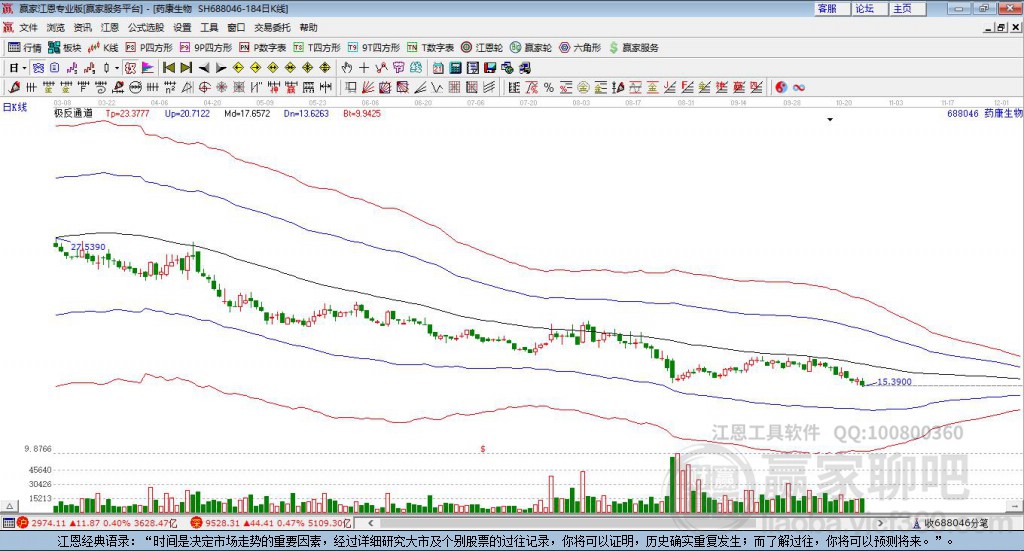Expand the volume panel up arrow
Screen dimensions: 1024x551
(x=9, y=506)
